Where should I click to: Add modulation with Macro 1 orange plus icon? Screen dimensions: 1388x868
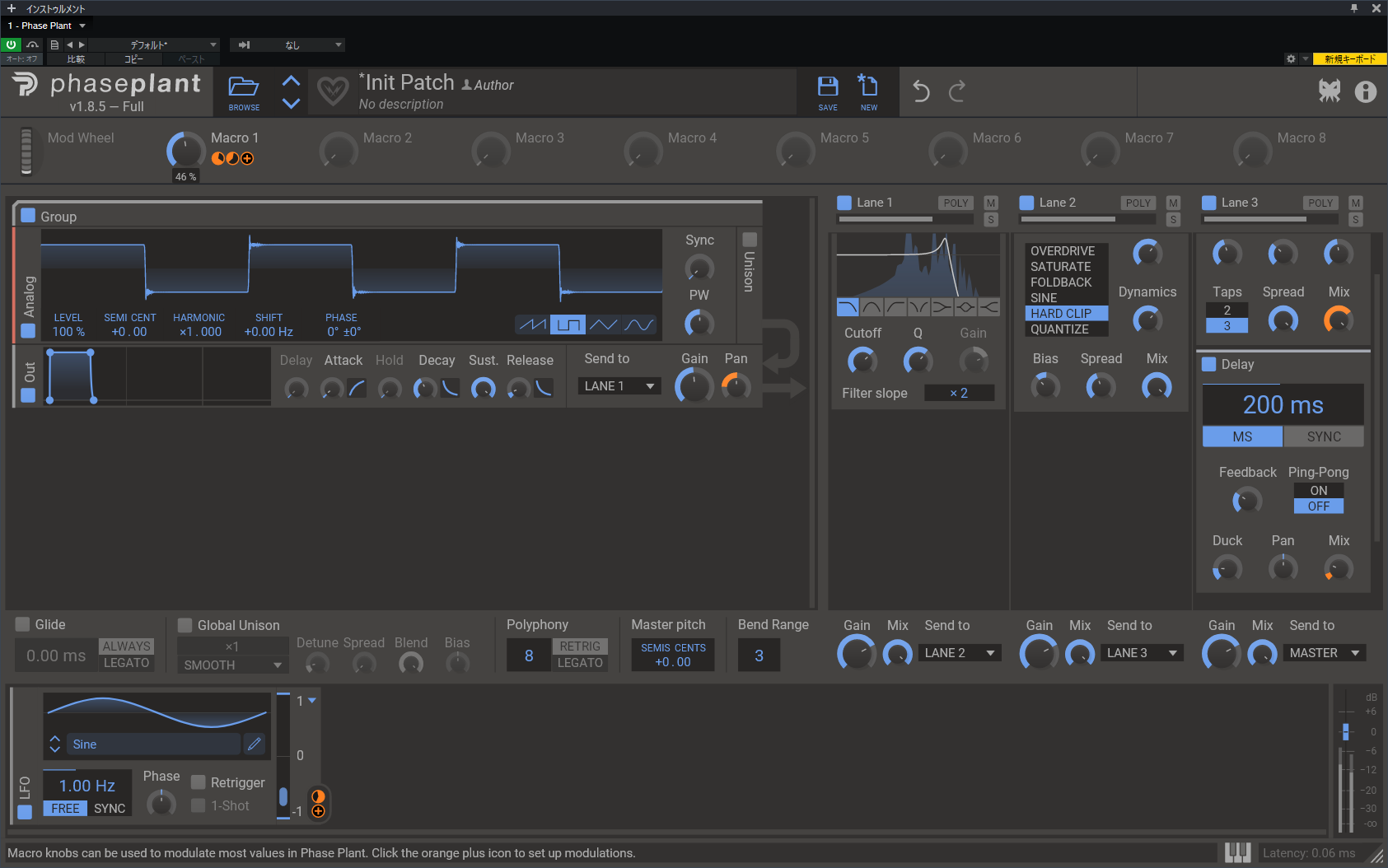click(x=247, y=158)
